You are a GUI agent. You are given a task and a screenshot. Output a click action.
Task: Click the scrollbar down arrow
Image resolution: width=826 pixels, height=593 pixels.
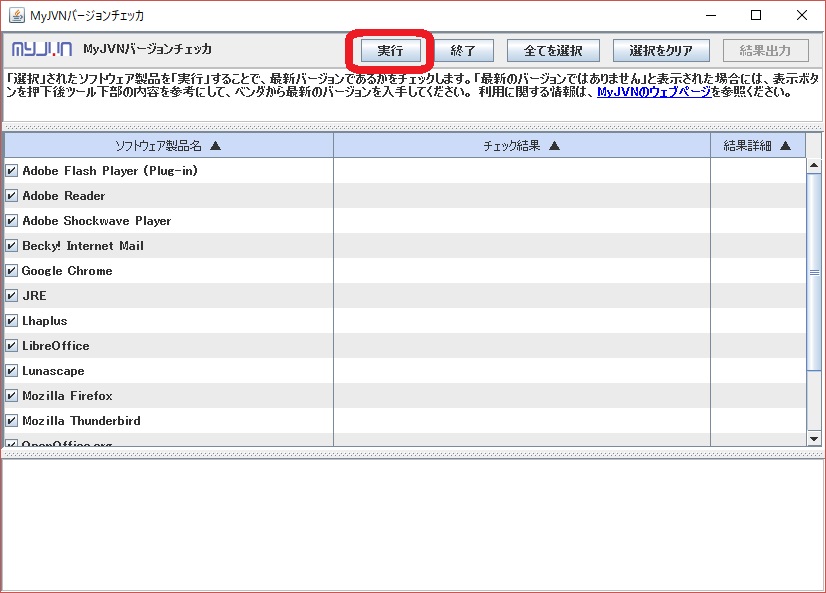pyautogui.click(x=814, y=439)
